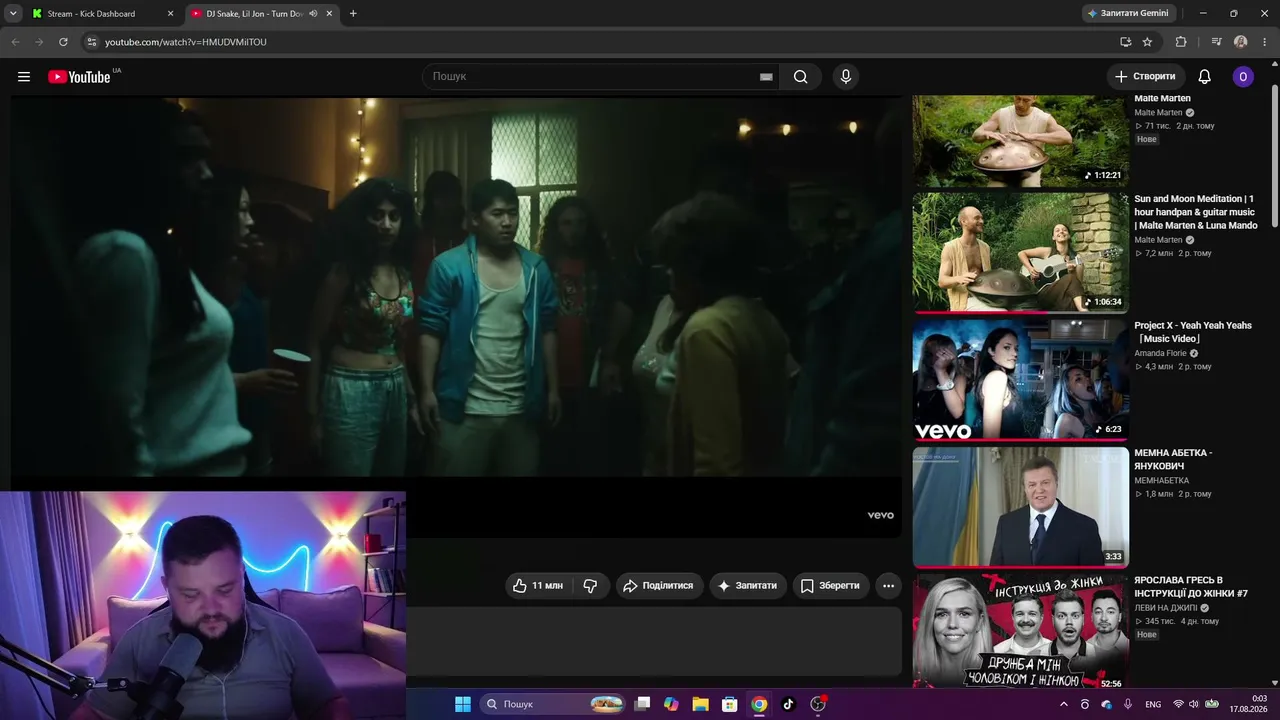Open Microsoft Store from the taskbar
The height and width of the screenshot is (720, 1280).
coord(730,704)
